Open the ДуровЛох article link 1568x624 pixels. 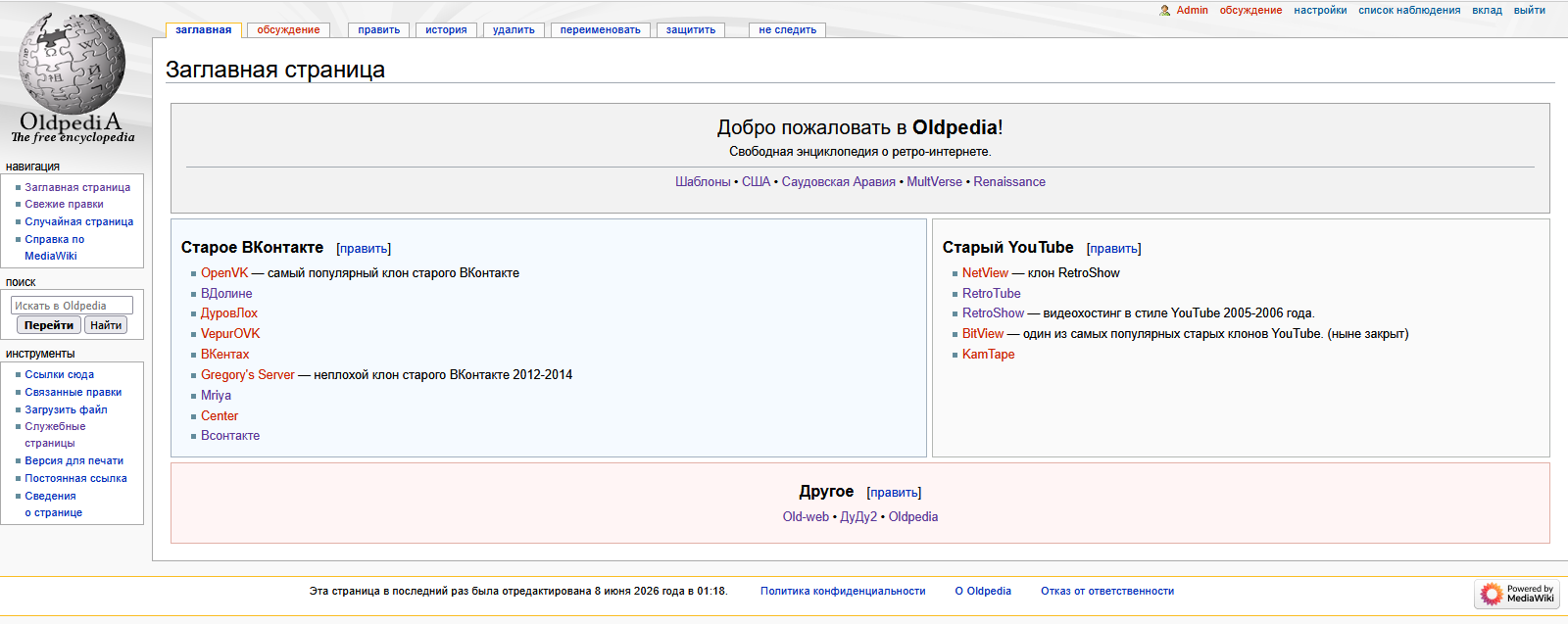click(229, 313)
